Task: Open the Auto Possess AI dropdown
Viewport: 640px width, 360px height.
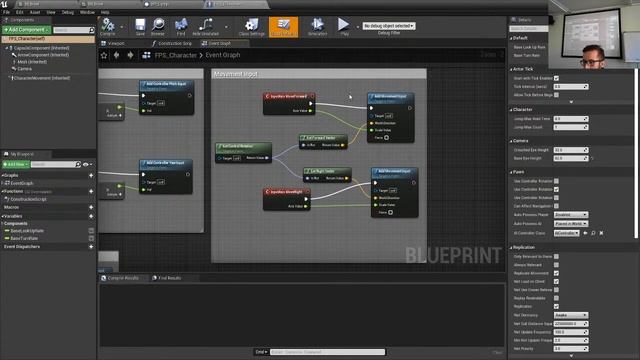Action: click(571, 224)
